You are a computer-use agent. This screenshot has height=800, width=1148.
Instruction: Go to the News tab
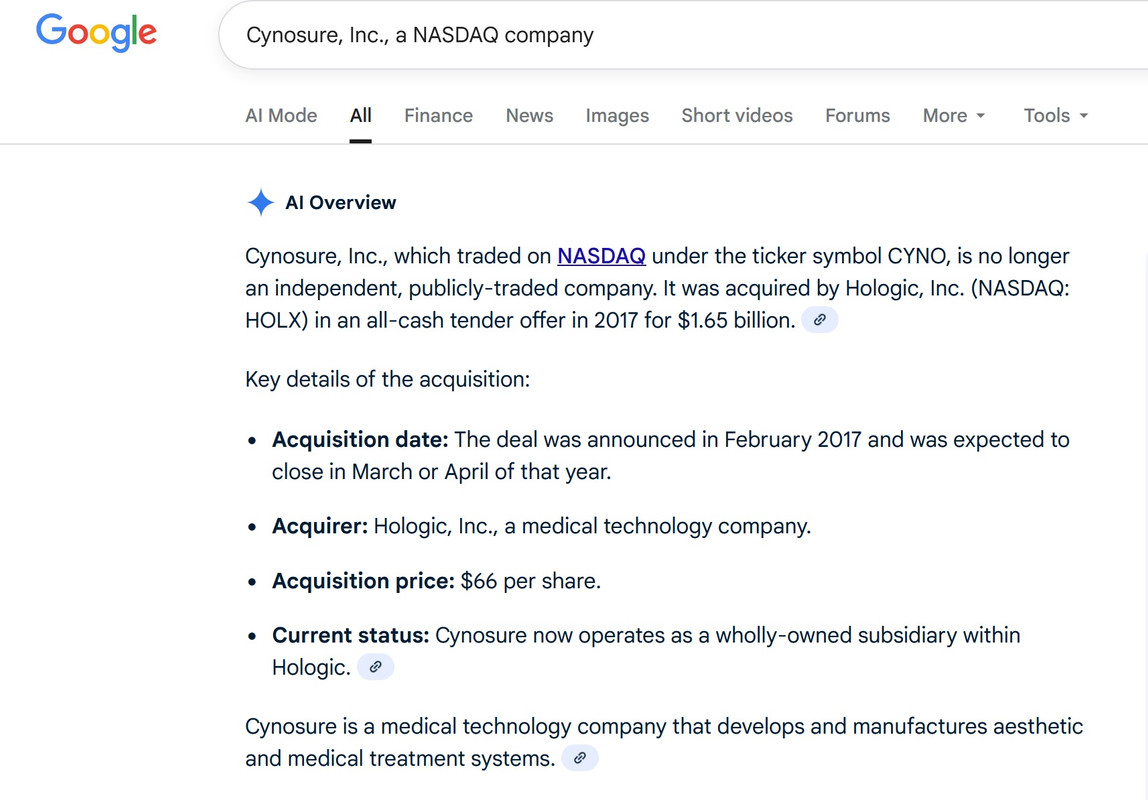529,115
